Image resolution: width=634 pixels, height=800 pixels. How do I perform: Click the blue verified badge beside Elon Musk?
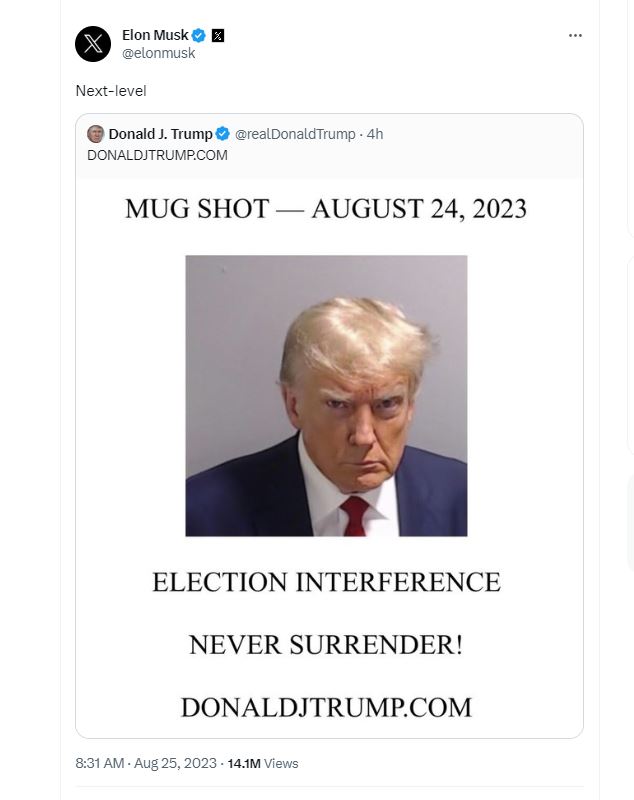199,35
